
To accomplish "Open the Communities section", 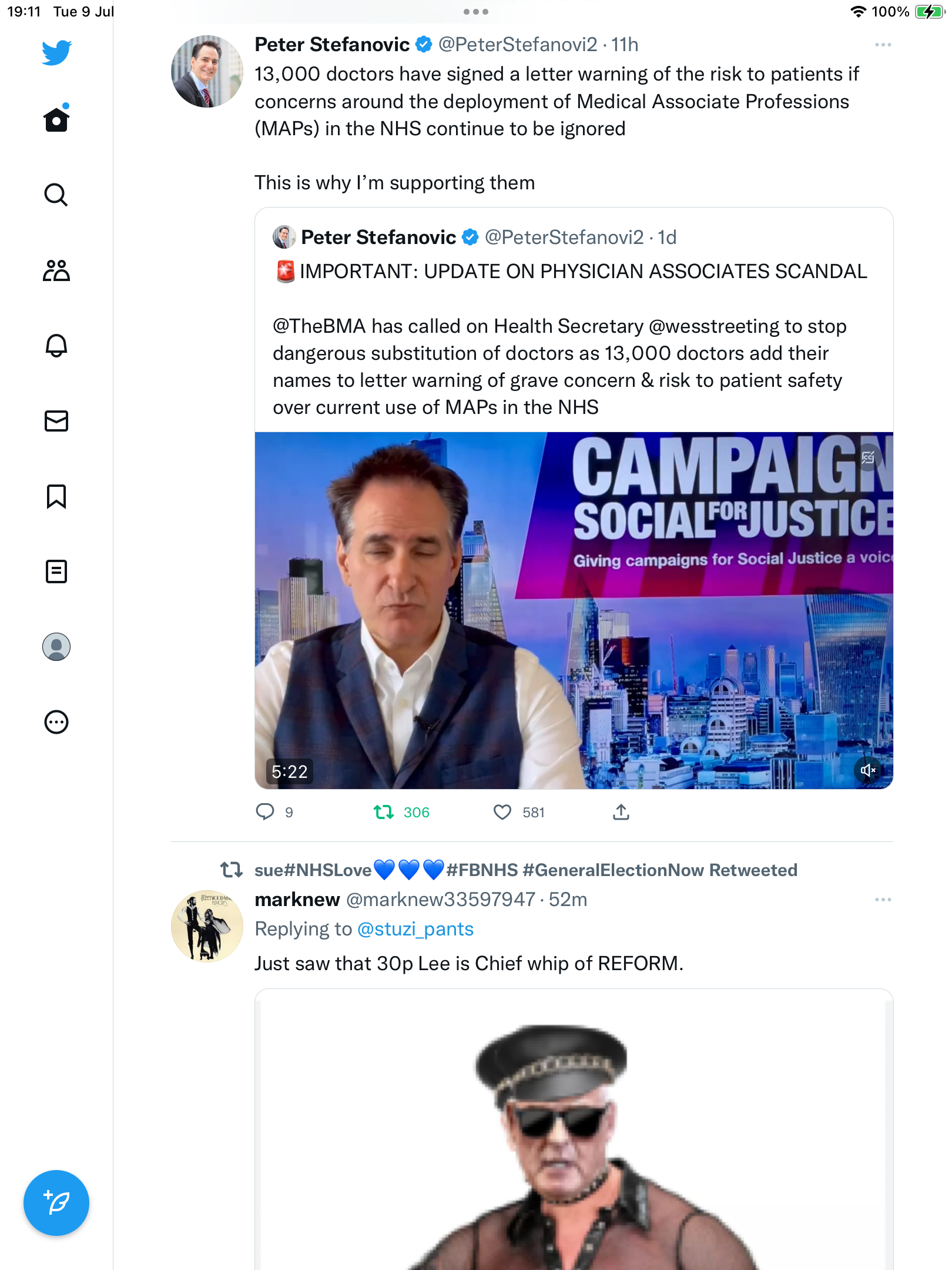I will click(x=56, y=270).
